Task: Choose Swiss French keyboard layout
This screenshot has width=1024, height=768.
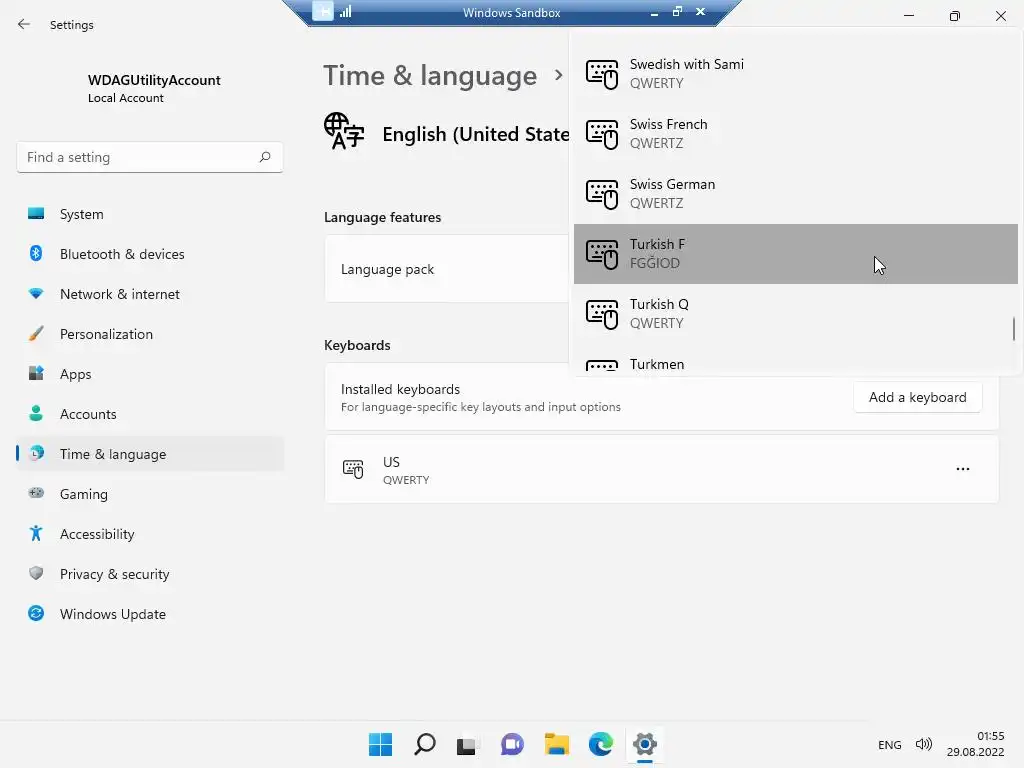Action: [795, 134]
